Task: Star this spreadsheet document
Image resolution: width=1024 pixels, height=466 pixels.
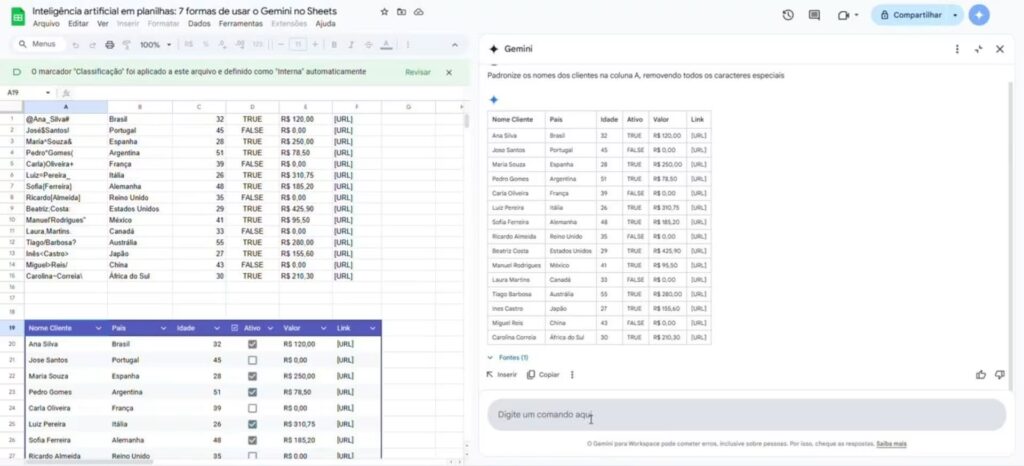Action: [384, 12]
